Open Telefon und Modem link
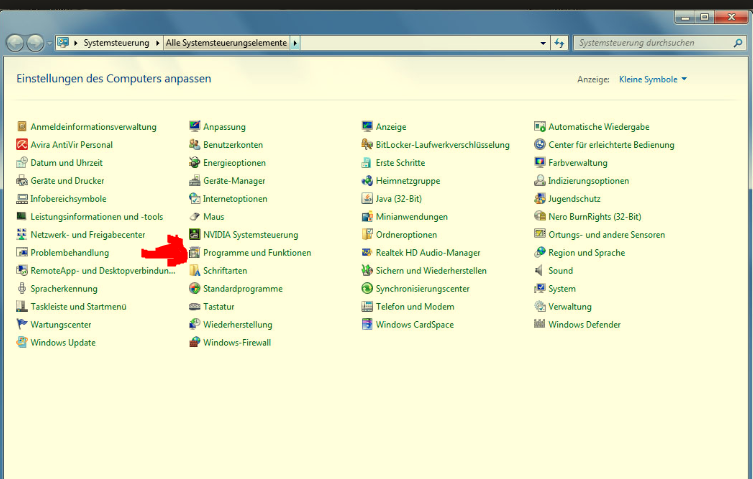The image size is (753, 479). point(415,307)
